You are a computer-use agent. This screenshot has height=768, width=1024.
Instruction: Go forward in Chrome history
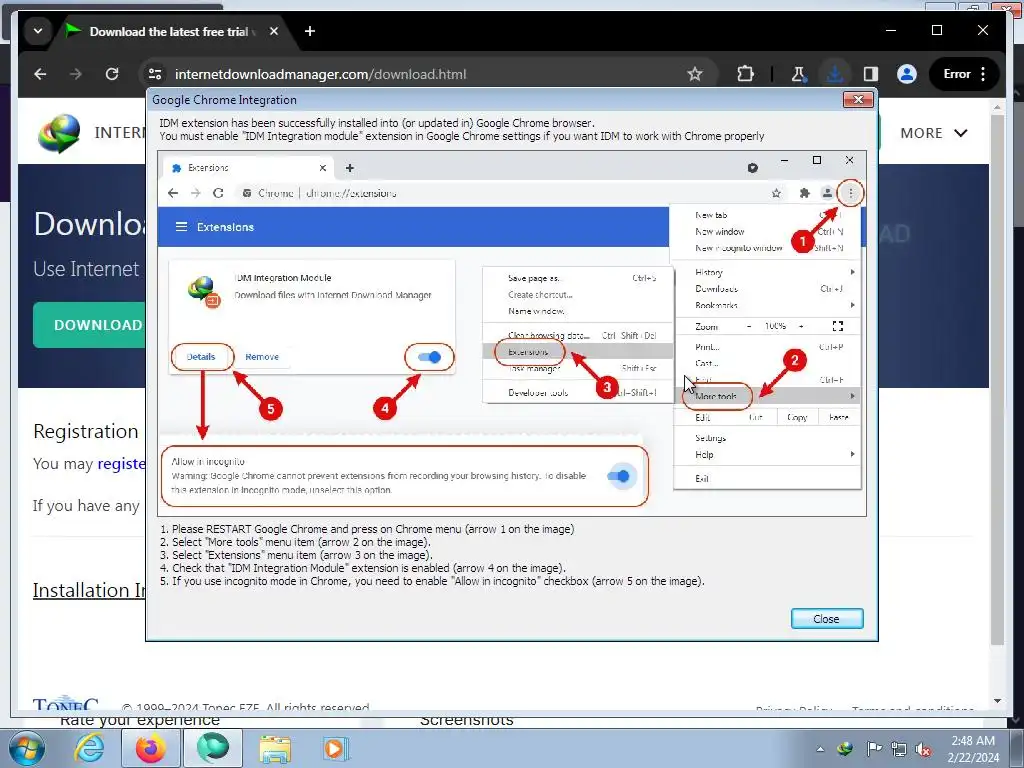pyautogui.click(x=76, y=74)
